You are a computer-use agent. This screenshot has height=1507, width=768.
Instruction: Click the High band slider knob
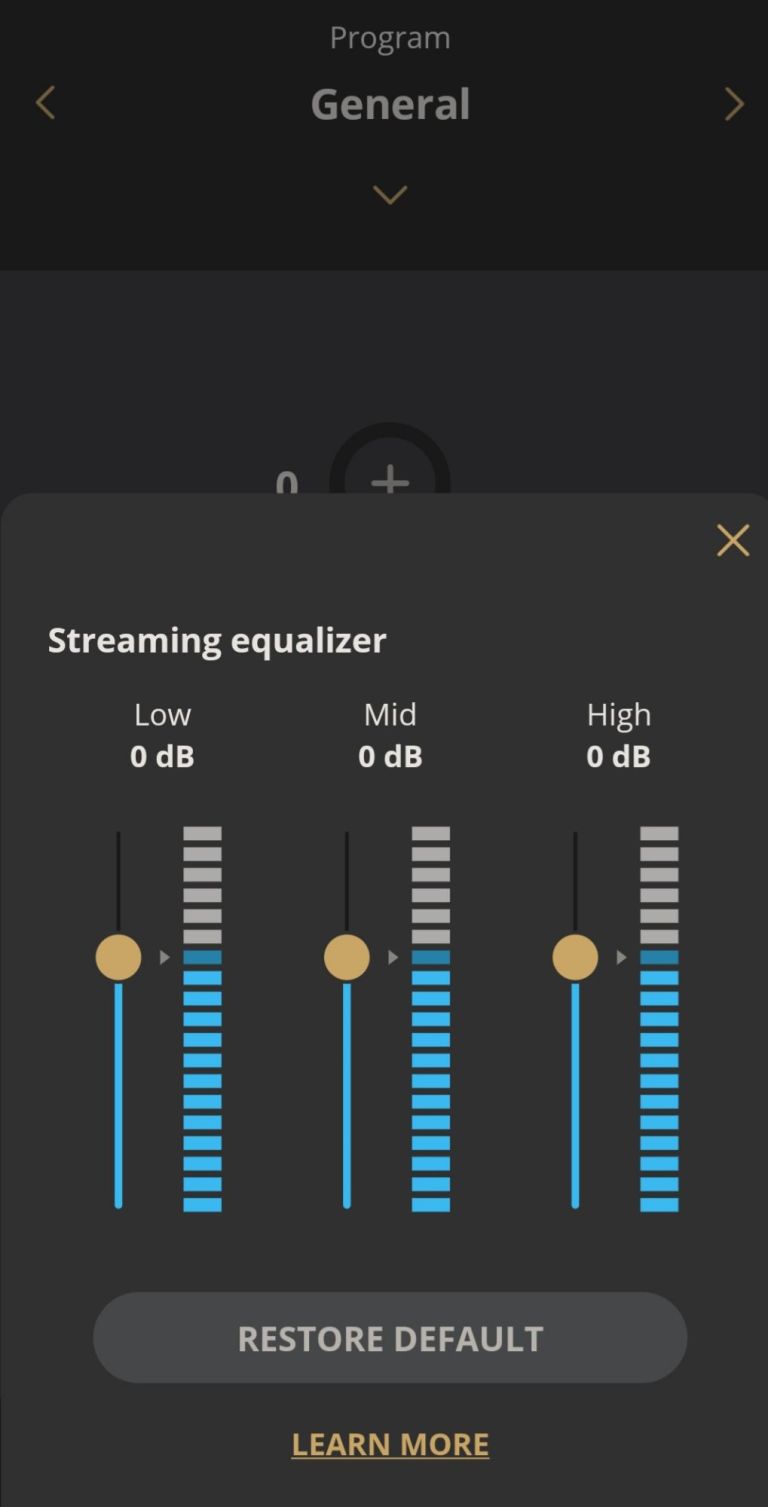click(x=575, y=957)
